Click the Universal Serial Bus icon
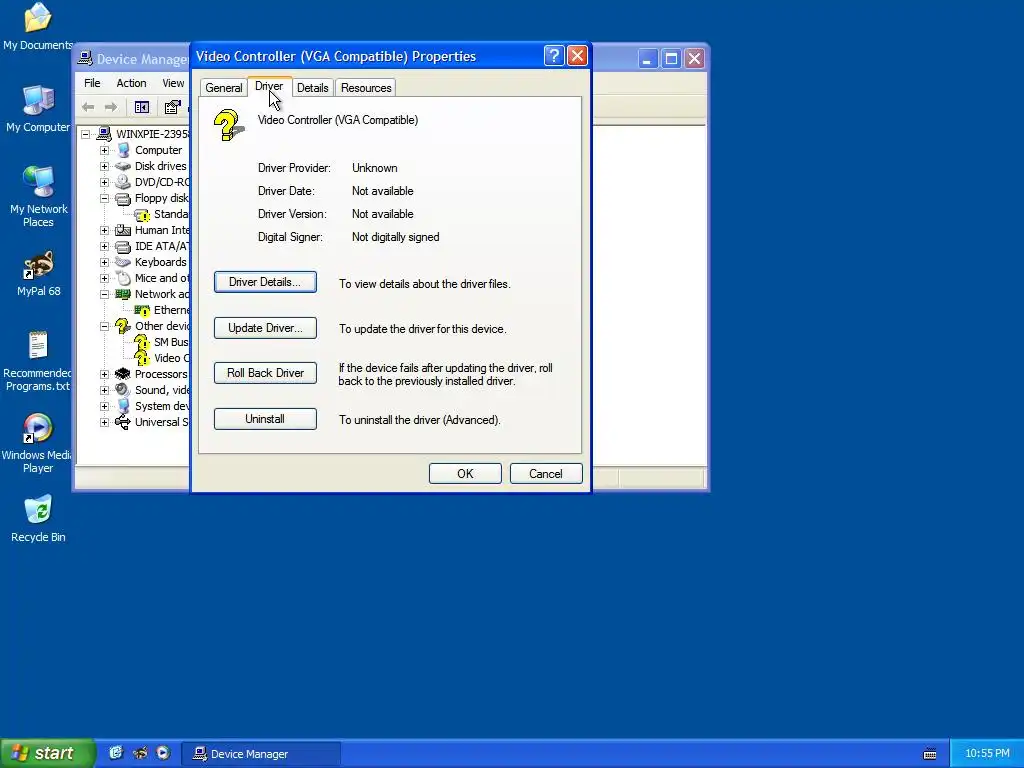 pos(123,422)
